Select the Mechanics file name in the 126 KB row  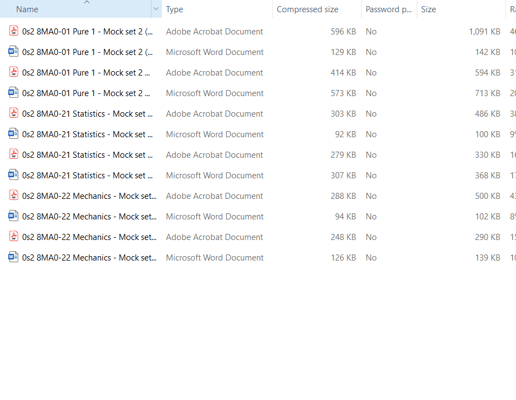pyautogui.click(x=89, y=258)
